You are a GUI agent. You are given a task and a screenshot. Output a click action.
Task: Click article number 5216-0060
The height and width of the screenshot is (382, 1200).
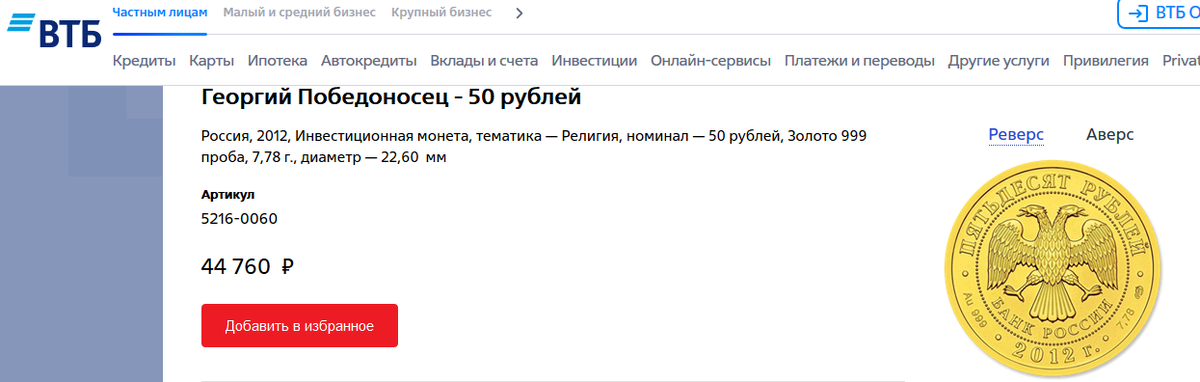240,219
